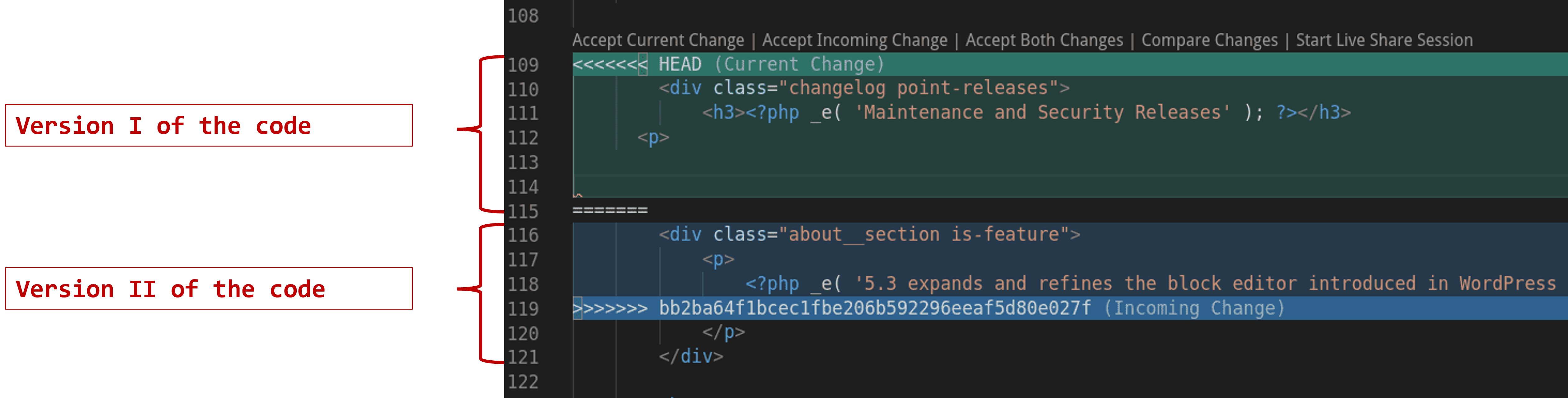Open Compare Changes for this conflict
Image resolution: width=1568 pixels, height=398 pixels.
[x=1209, y=40]
